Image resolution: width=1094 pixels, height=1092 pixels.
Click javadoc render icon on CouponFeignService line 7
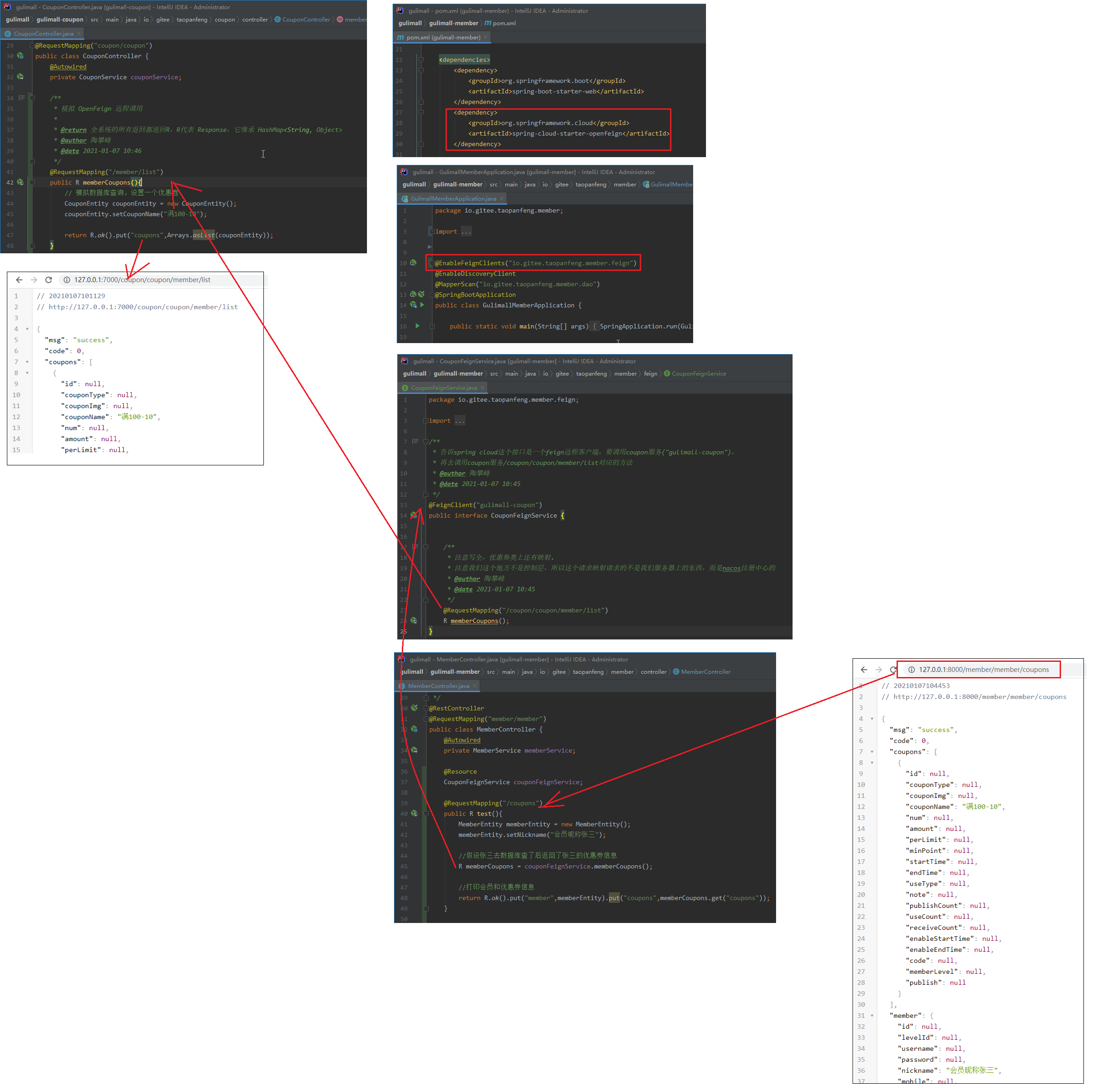click(x=416, y=442)
